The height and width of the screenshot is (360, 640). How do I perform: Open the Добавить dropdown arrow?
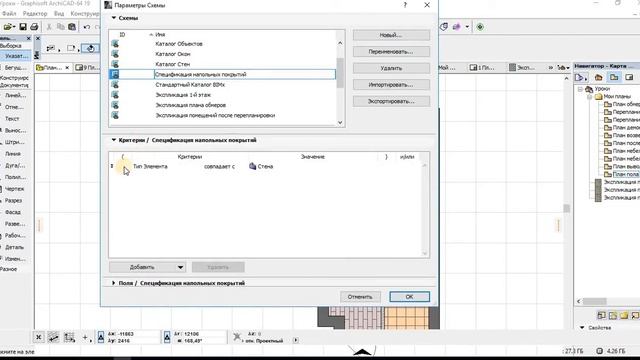(x=180, y=267)
